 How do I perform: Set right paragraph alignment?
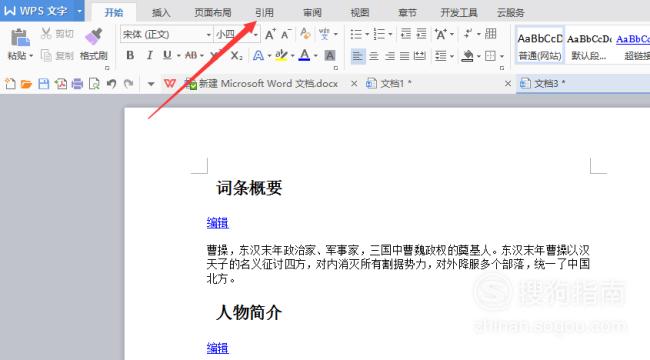click(390, 56)
